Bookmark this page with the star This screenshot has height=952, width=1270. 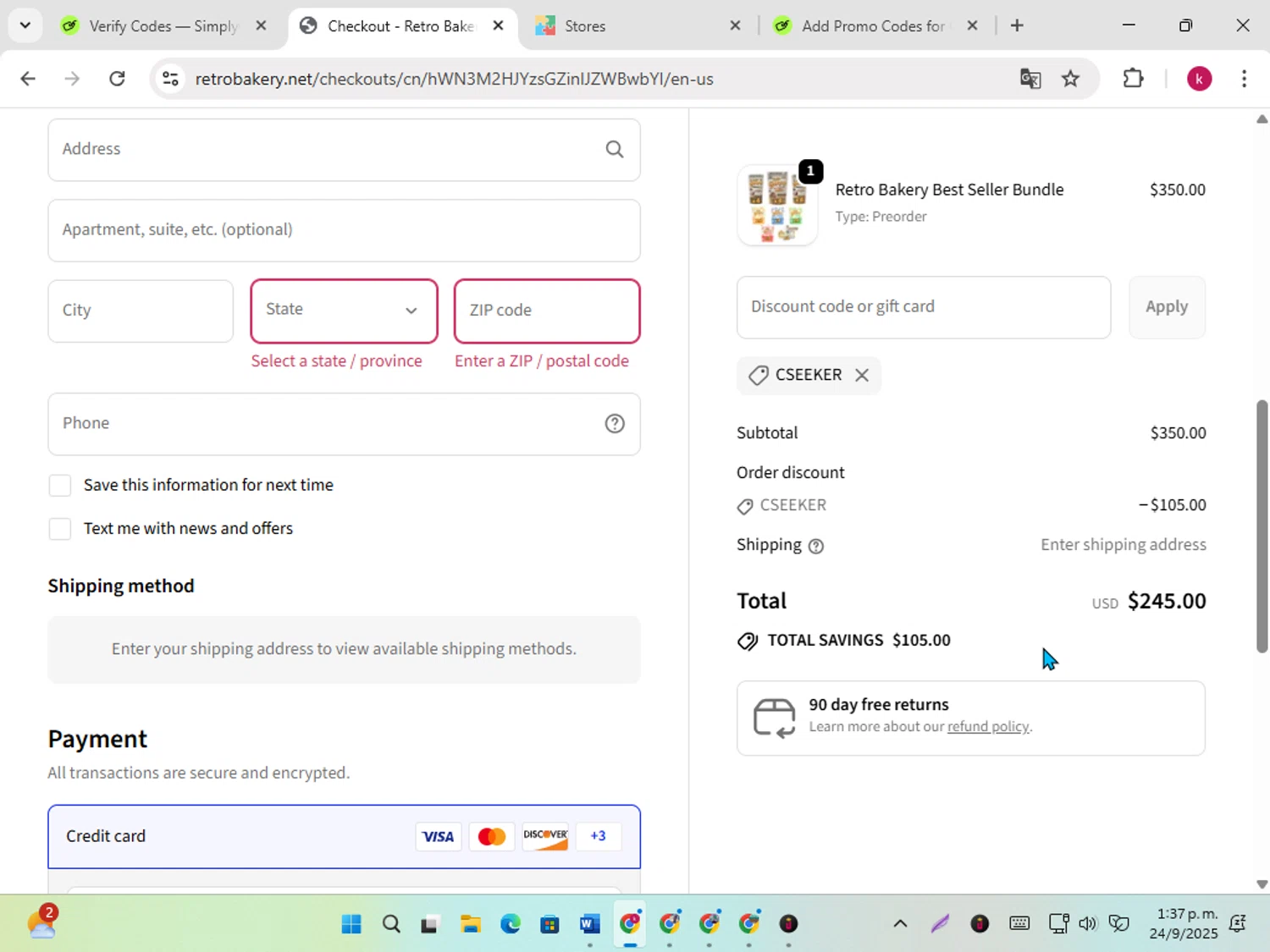1071,79
